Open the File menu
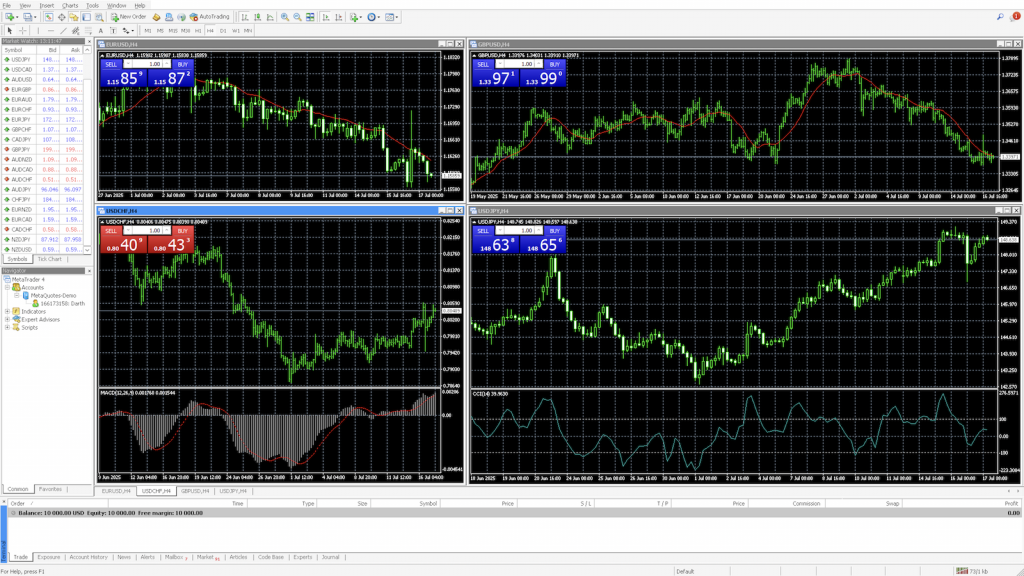The image size is (1024, 576). 7,5
